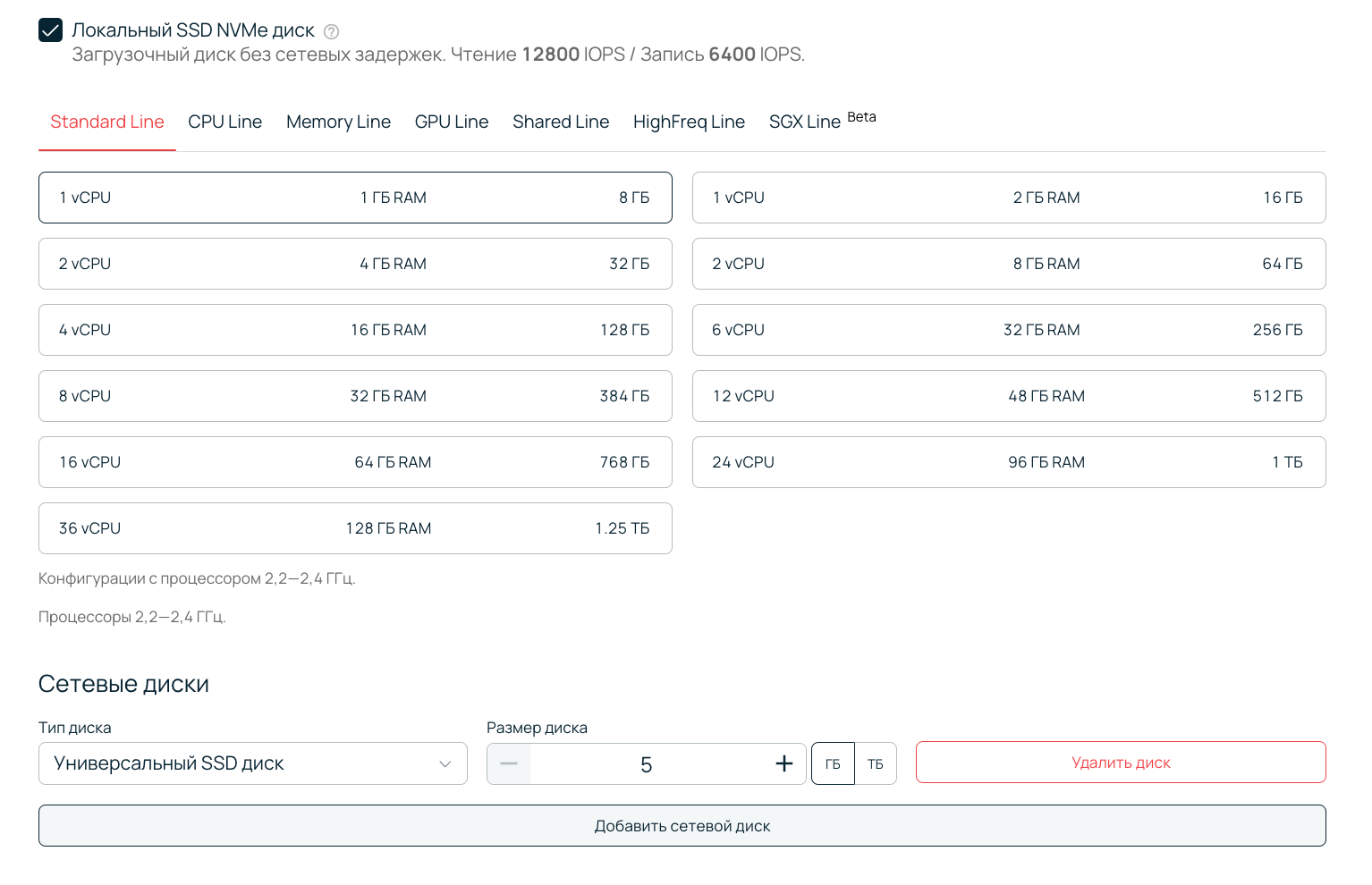Open the Memory Line tab
Screen dimensions: 1372x885
[338, 122]
